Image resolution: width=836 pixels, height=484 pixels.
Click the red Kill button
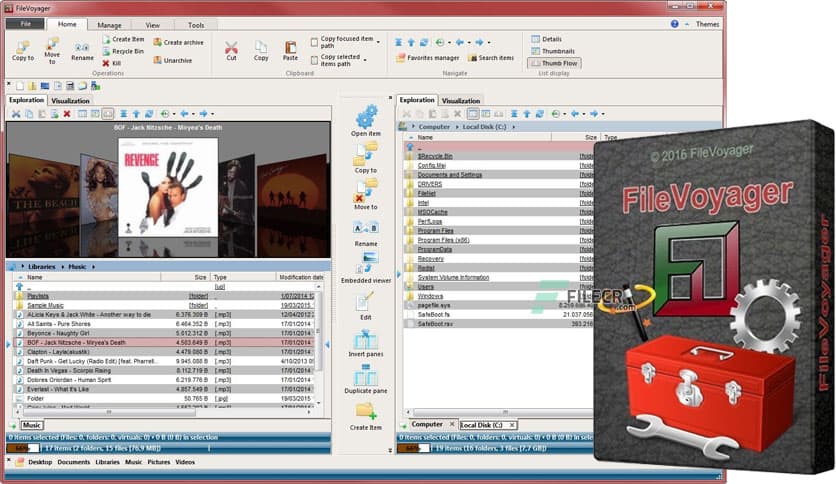[111, 63]
